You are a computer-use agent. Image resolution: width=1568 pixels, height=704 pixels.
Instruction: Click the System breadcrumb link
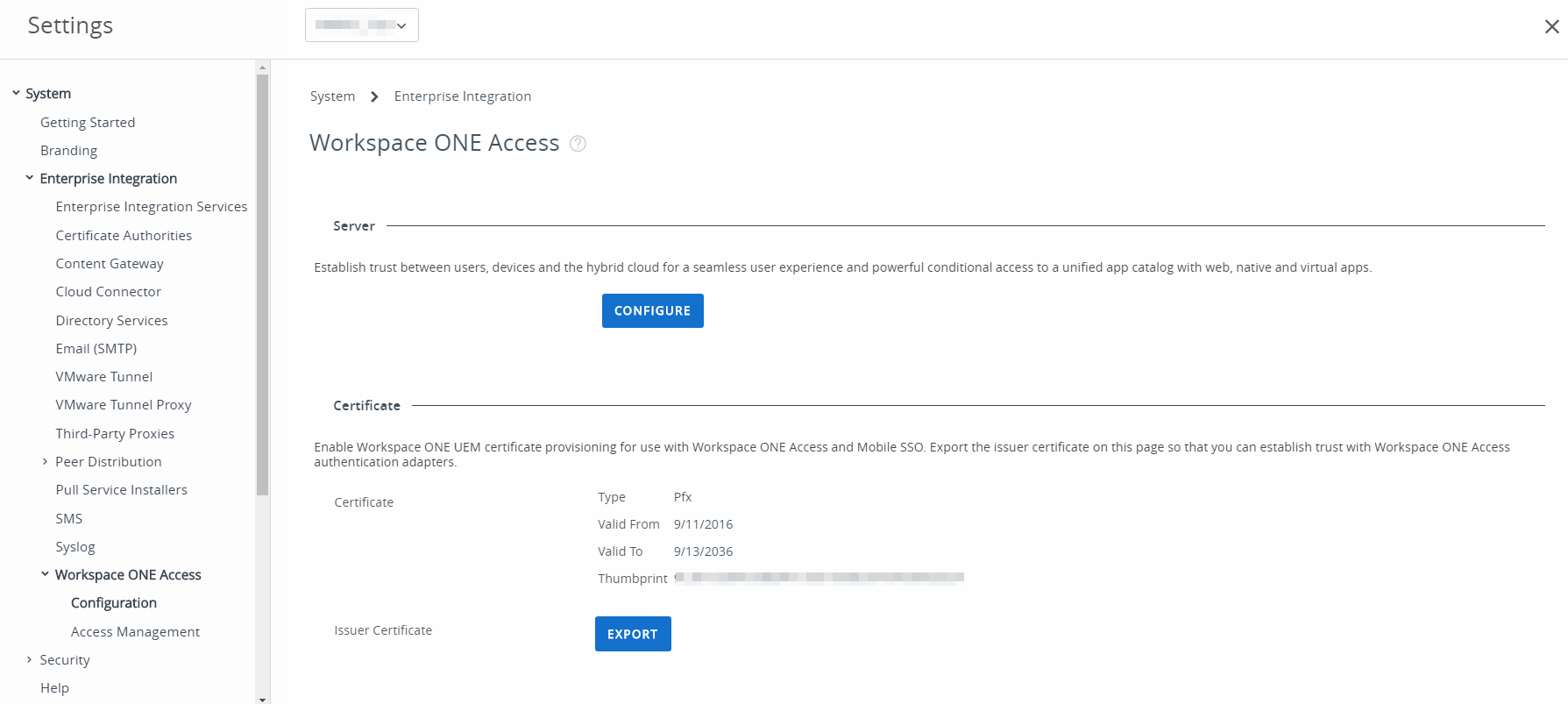click(x=332, y=96)
